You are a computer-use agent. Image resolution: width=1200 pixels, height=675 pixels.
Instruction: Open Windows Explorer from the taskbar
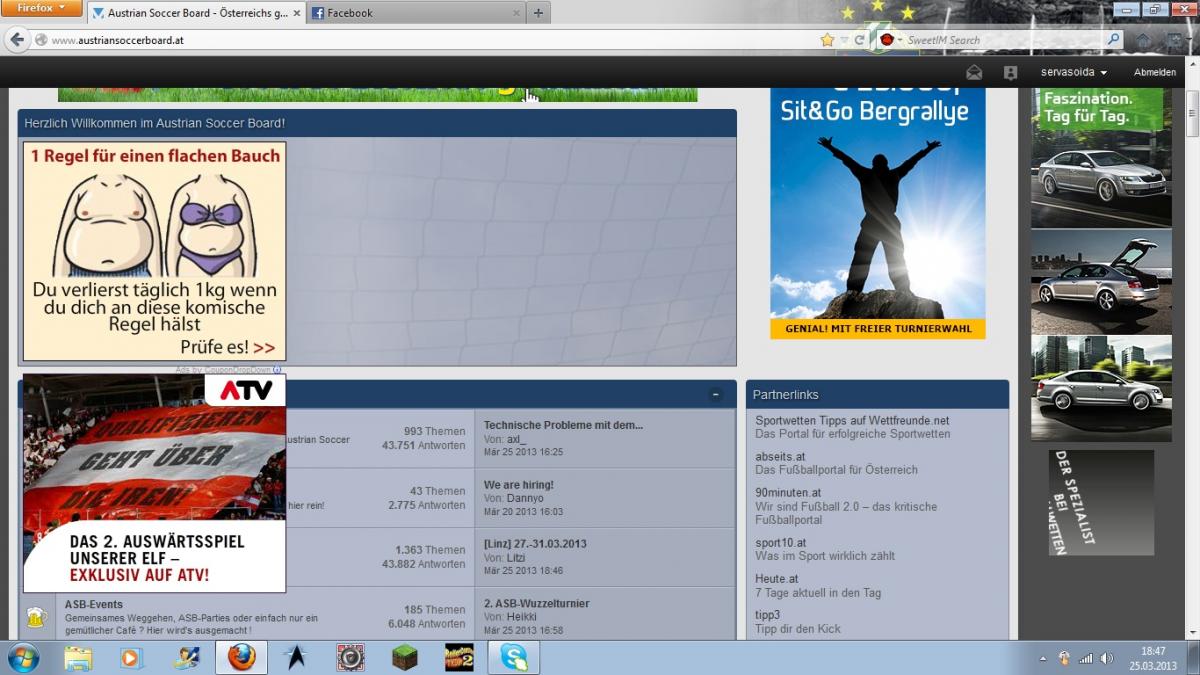(x=78, y=658)
